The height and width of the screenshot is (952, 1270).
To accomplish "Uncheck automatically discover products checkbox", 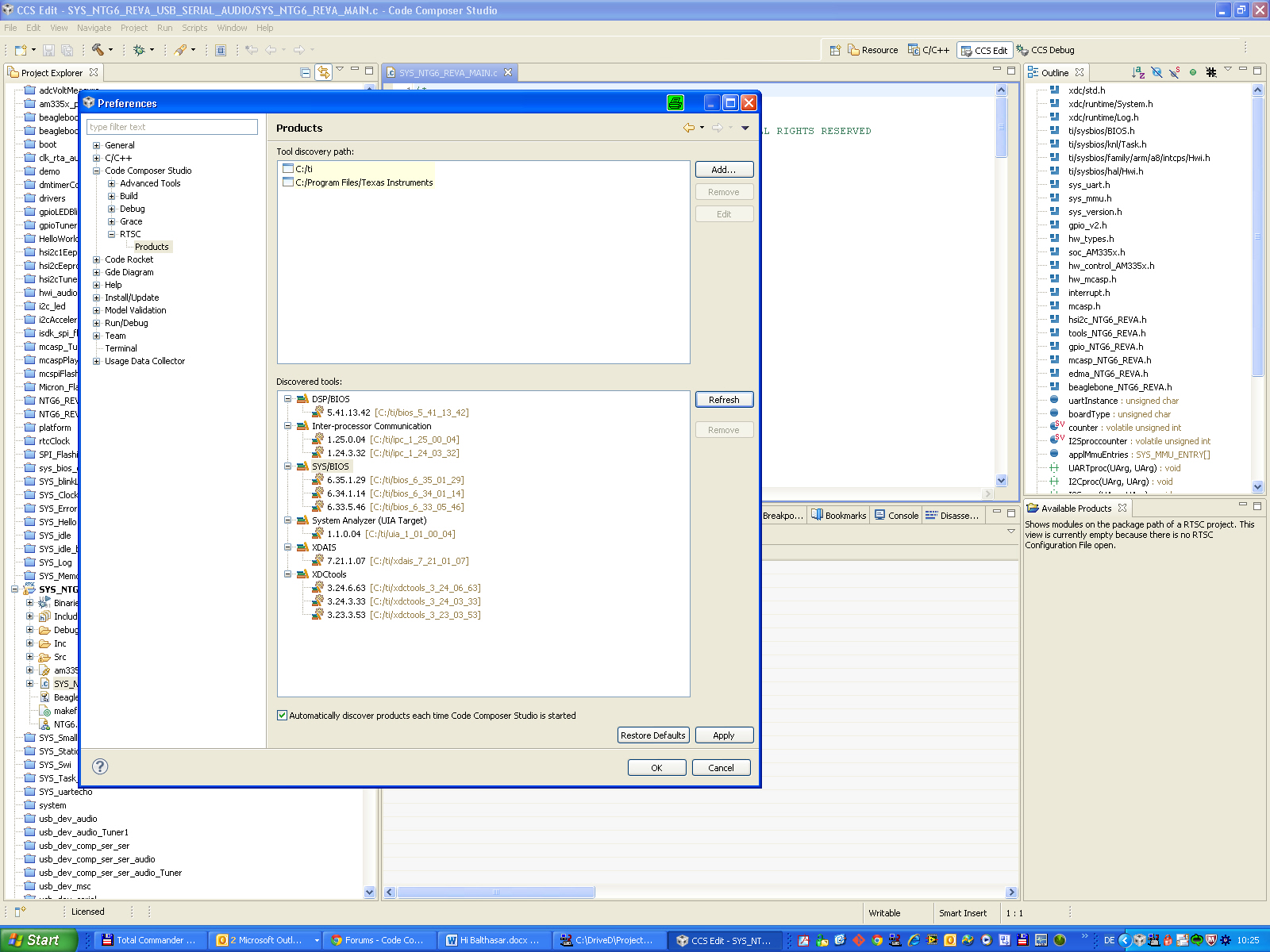I will pyautogui.click(x=282, y=716).
